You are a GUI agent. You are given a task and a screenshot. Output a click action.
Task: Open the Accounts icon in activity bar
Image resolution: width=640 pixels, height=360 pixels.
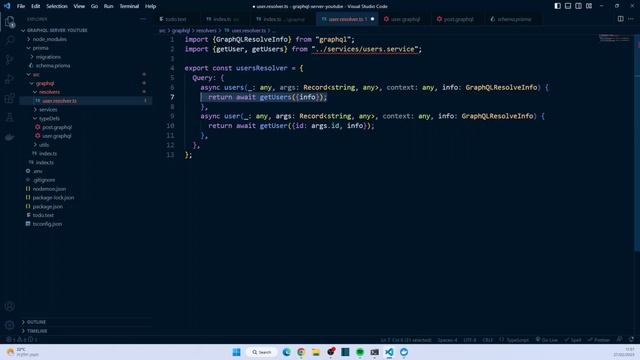(x=9, y=306)
